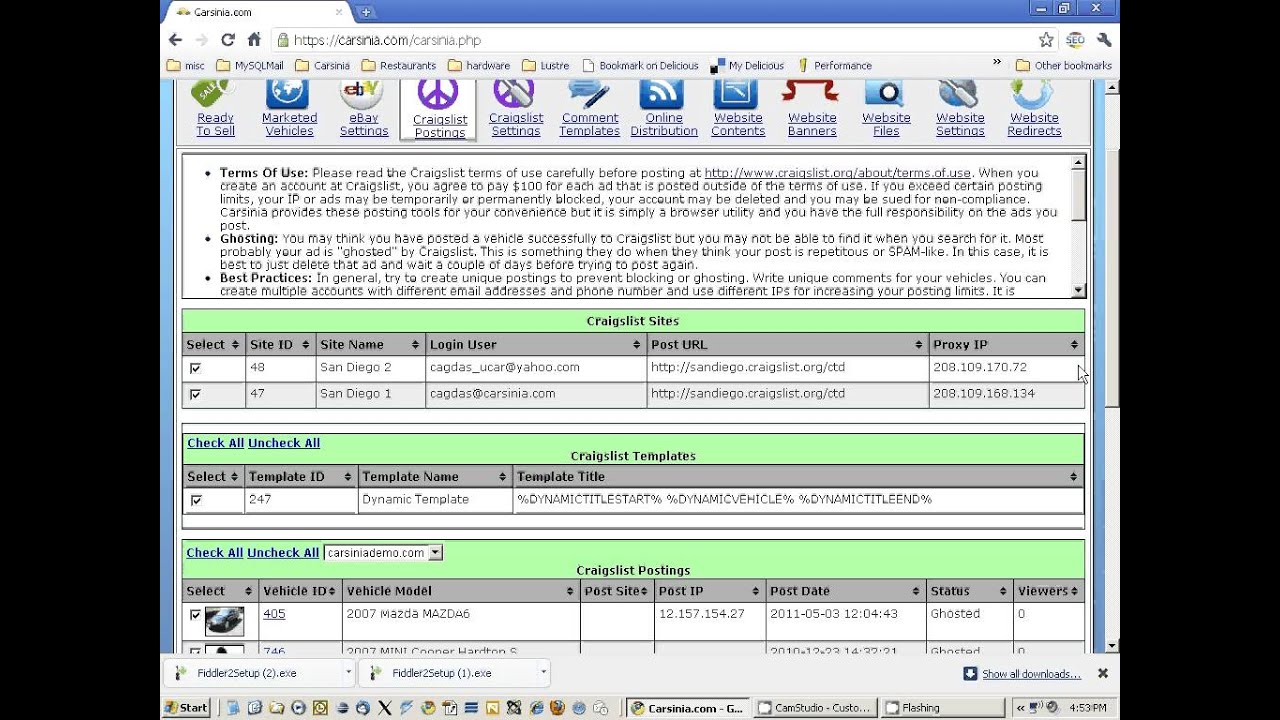This screenshot has width=1280, height=720.
Task: Open vehicle ID 405 link
Action: tap(274, 614)
